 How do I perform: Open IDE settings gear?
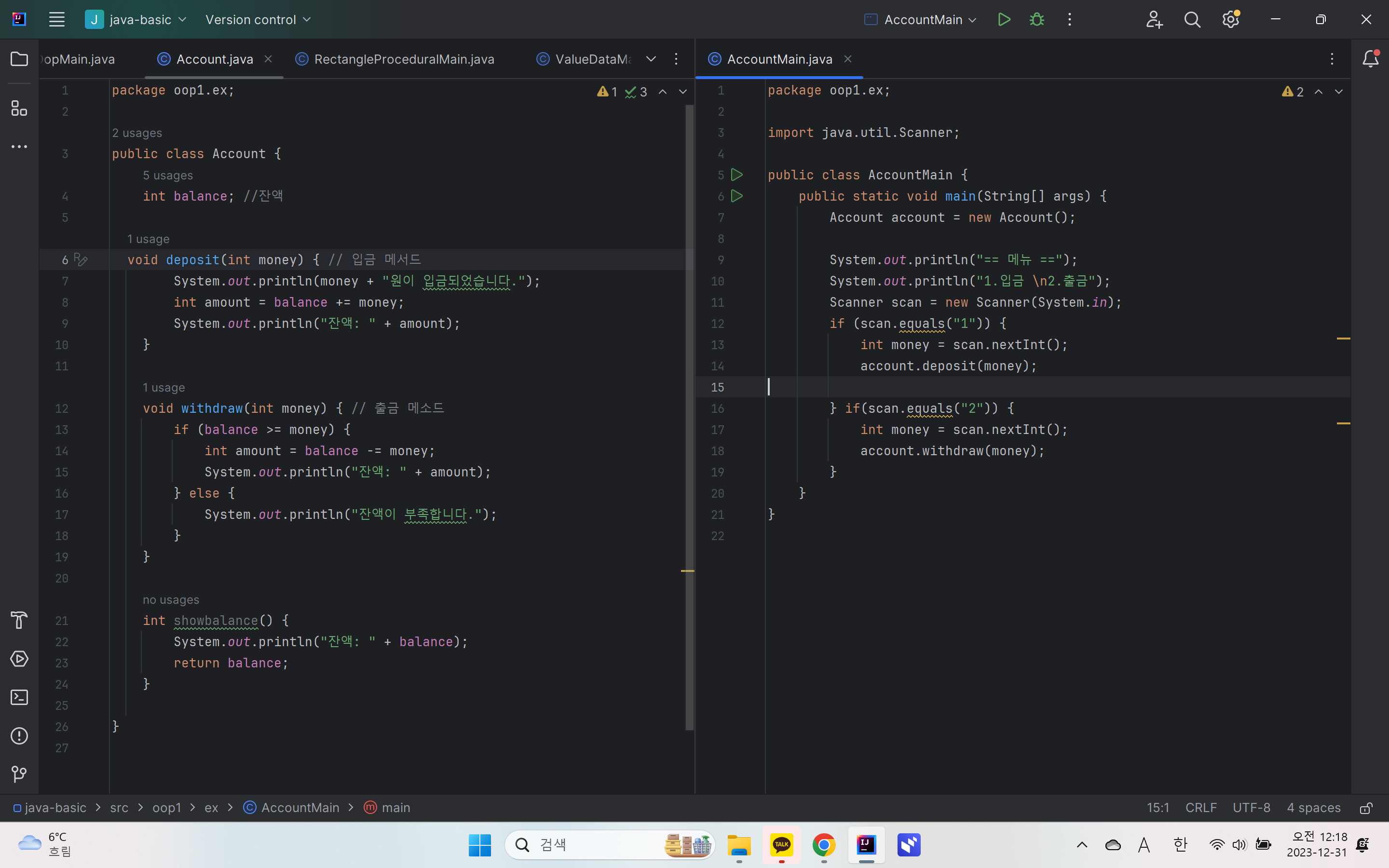coord(1231,19)
